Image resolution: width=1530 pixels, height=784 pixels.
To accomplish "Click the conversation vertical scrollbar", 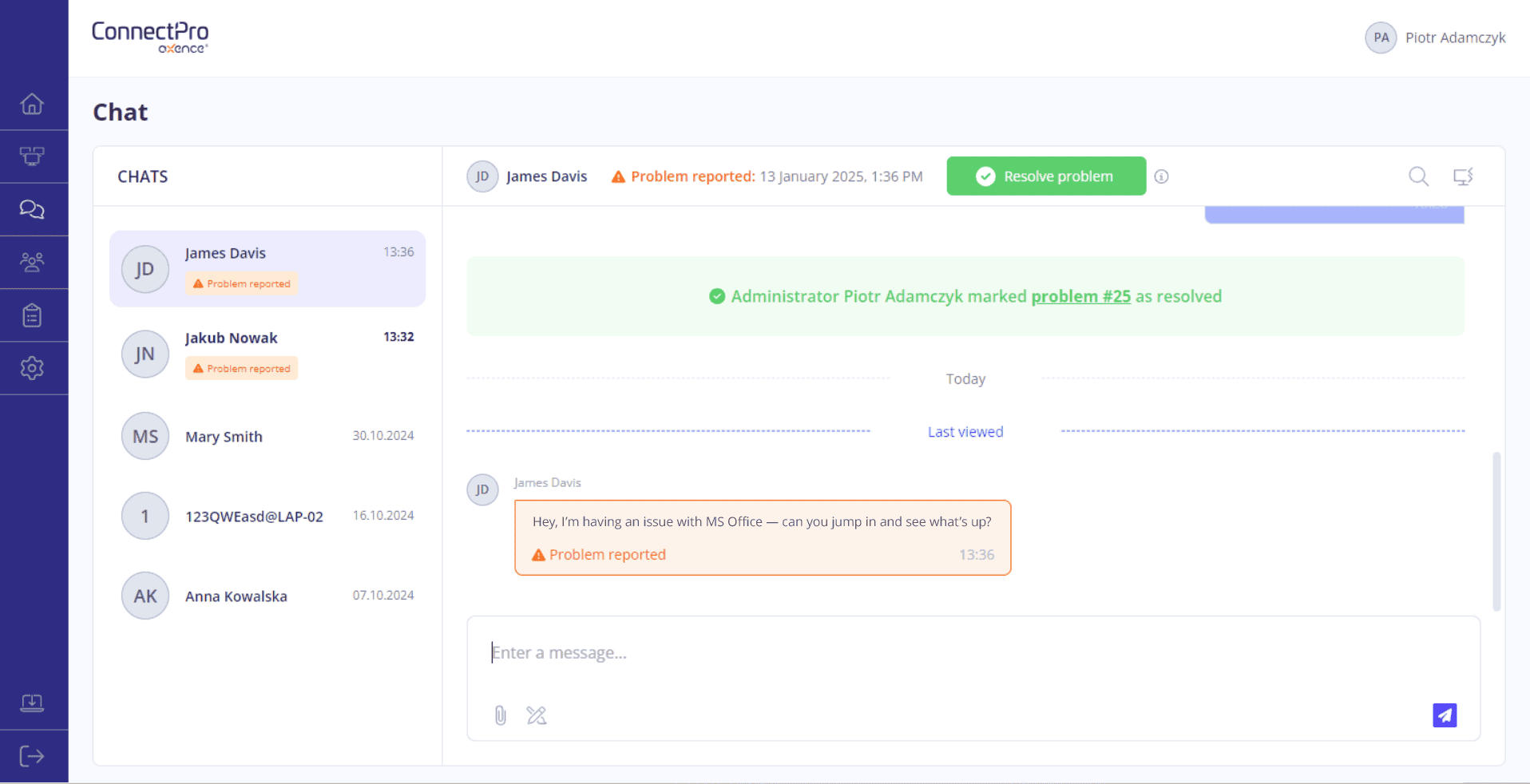I will pyautogui.click(x=1496, y=531).
